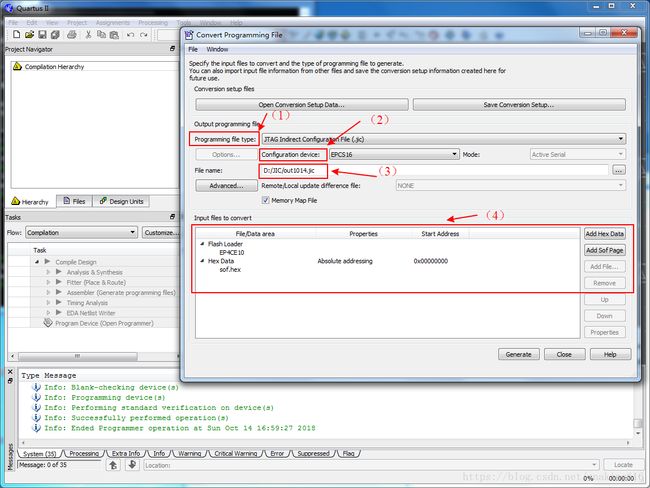Switch to the Files tab in Project Navigator

pyautogui.click(x=74, y=201)
